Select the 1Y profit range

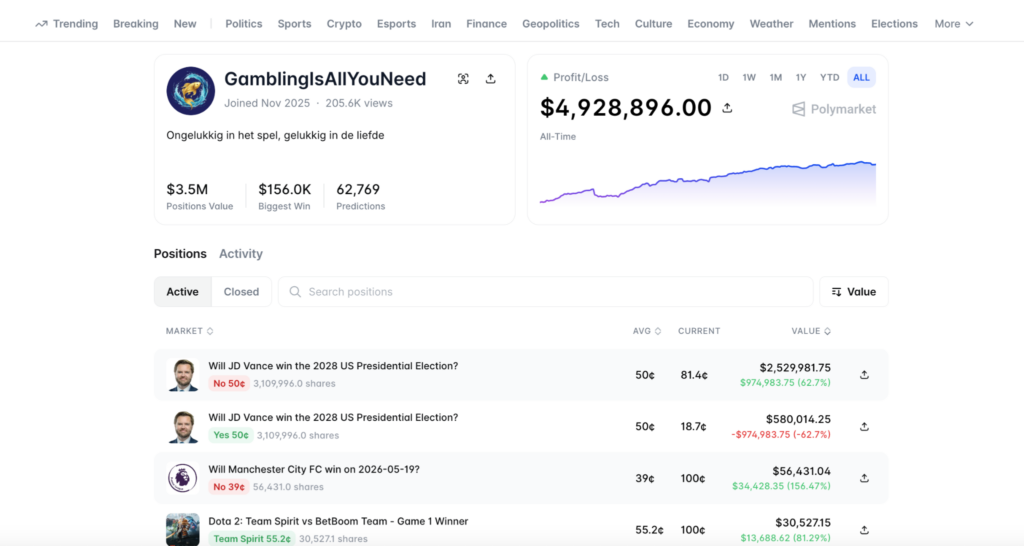tap(801, 77)
